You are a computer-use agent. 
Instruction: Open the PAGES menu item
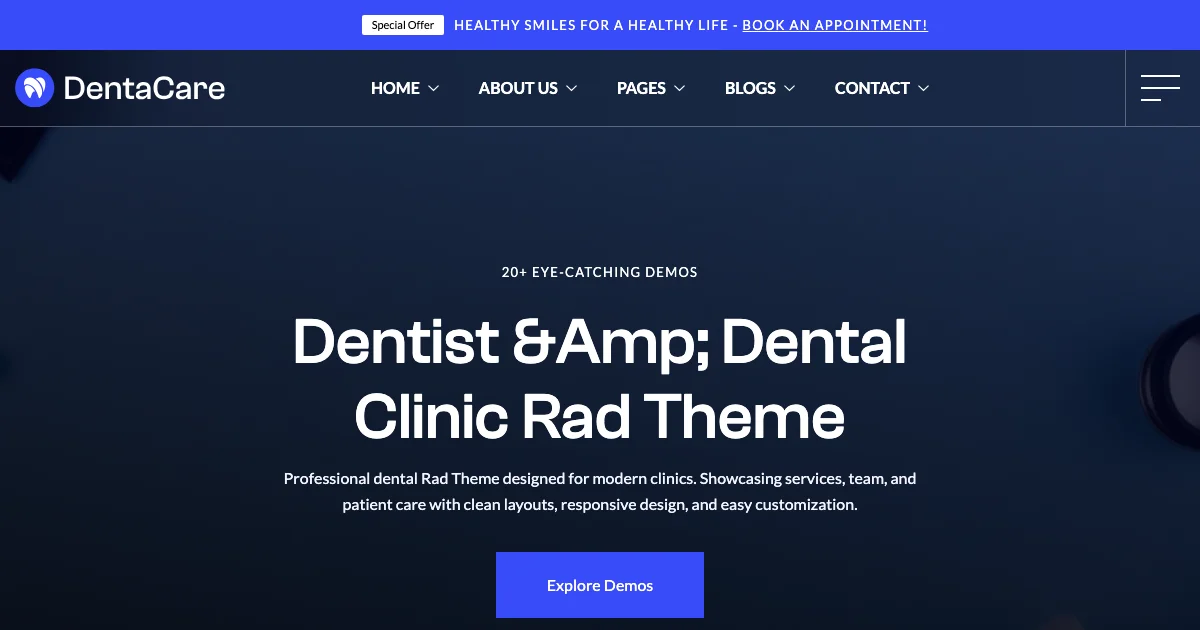tap(641, 88)
